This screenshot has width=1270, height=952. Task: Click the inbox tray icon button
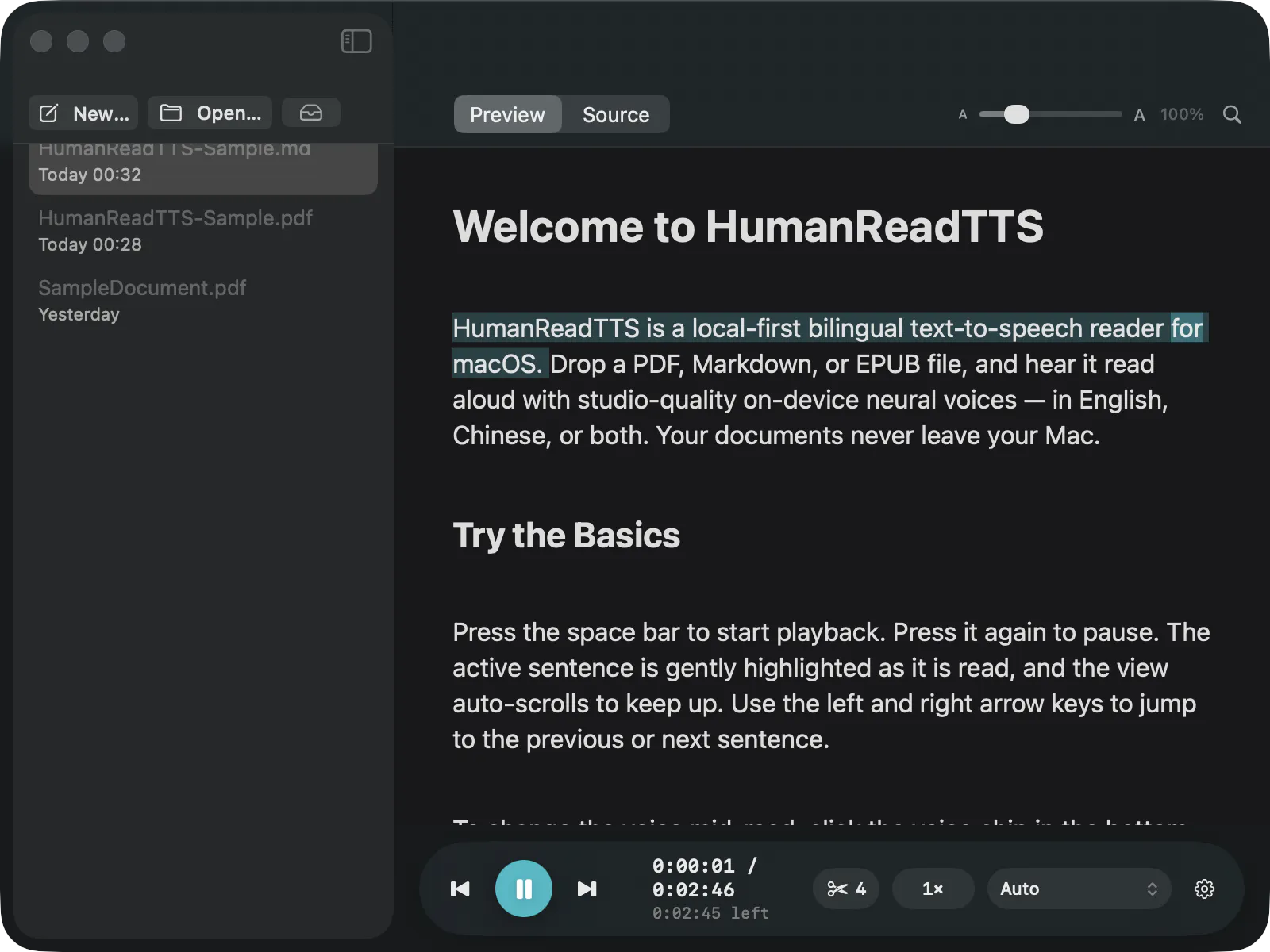click(x=311, y=113)
